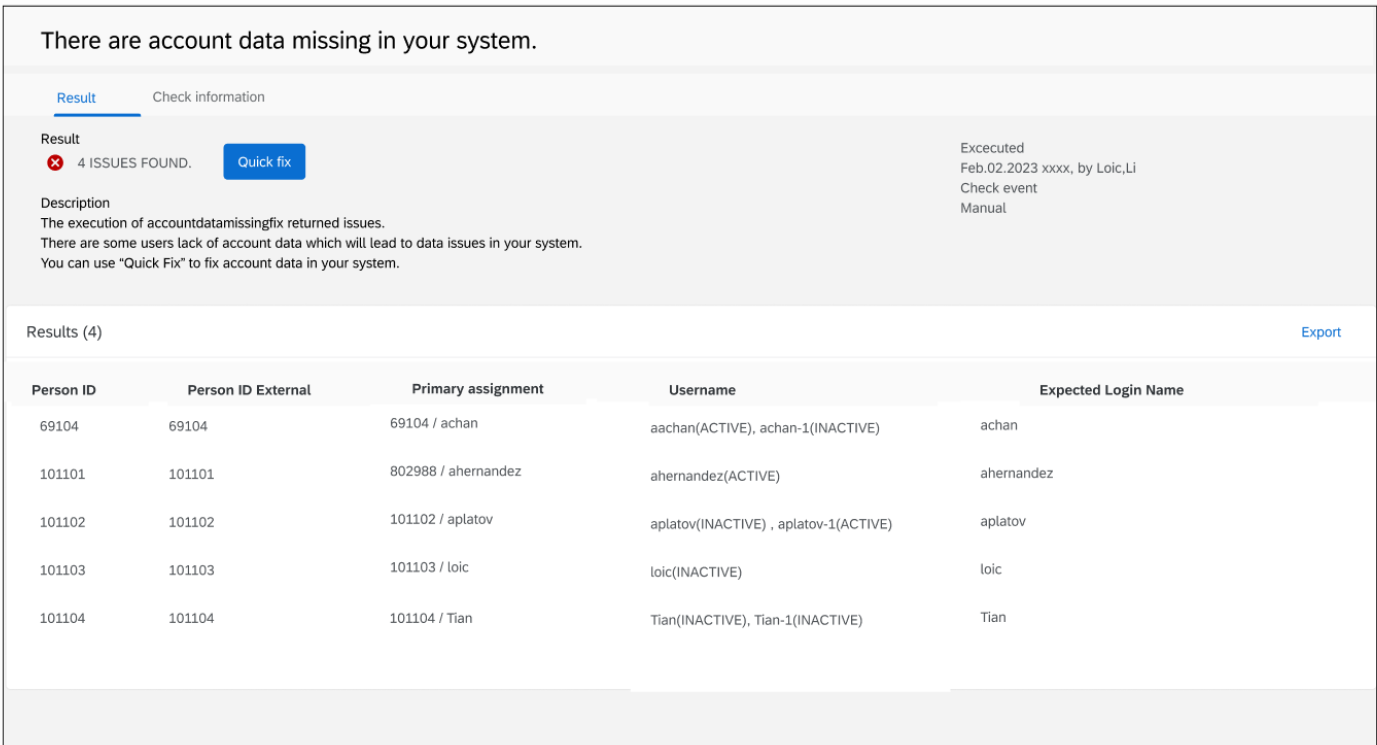Click the '101102 / aplatov' assignment cell
The image size is (1377, 745).
[441, 519]
